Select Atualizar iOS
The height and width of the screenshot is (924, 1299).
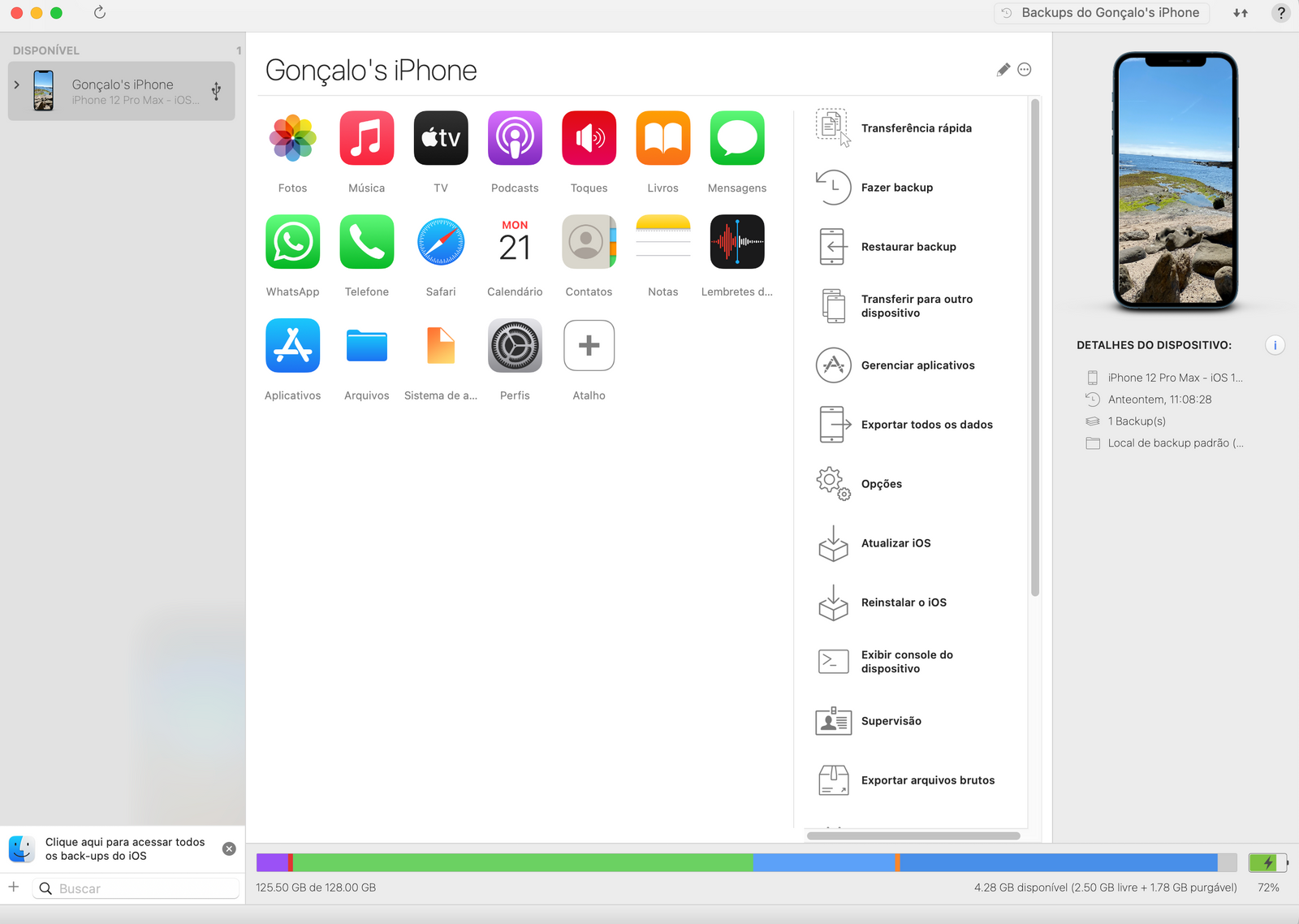[873, 543]
